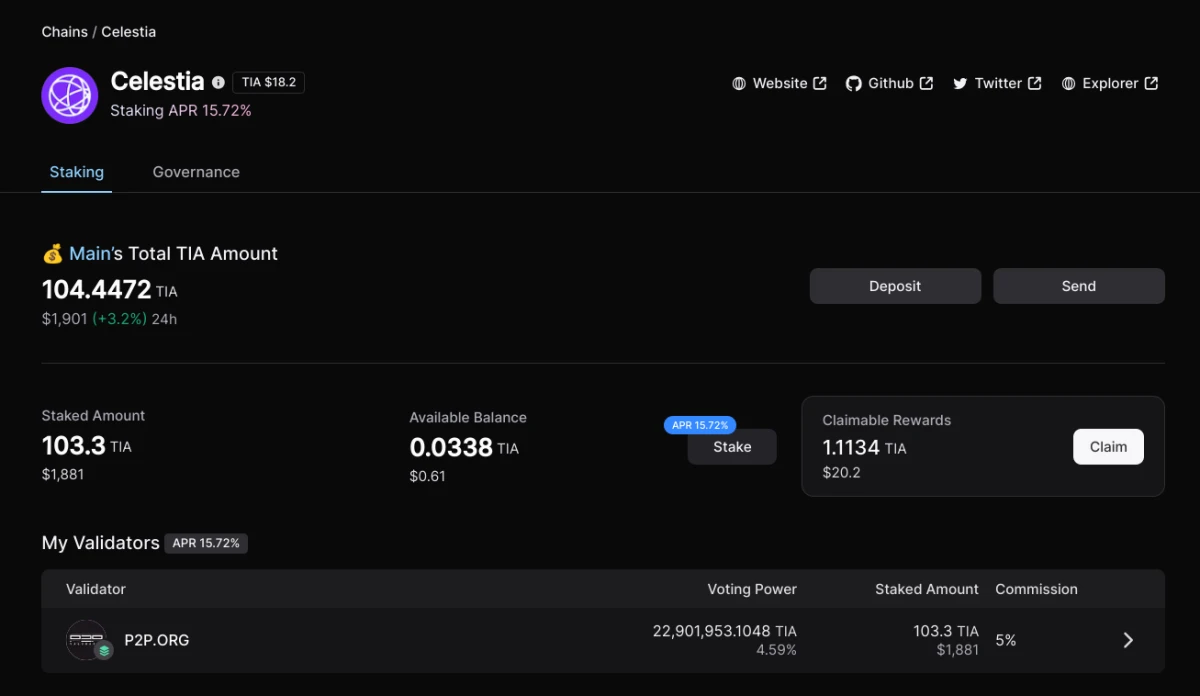Click the external-link arrow after Twitter
Image resolution: width=1200 pixels, height=696 pixels.
(x=1035, y=83)
